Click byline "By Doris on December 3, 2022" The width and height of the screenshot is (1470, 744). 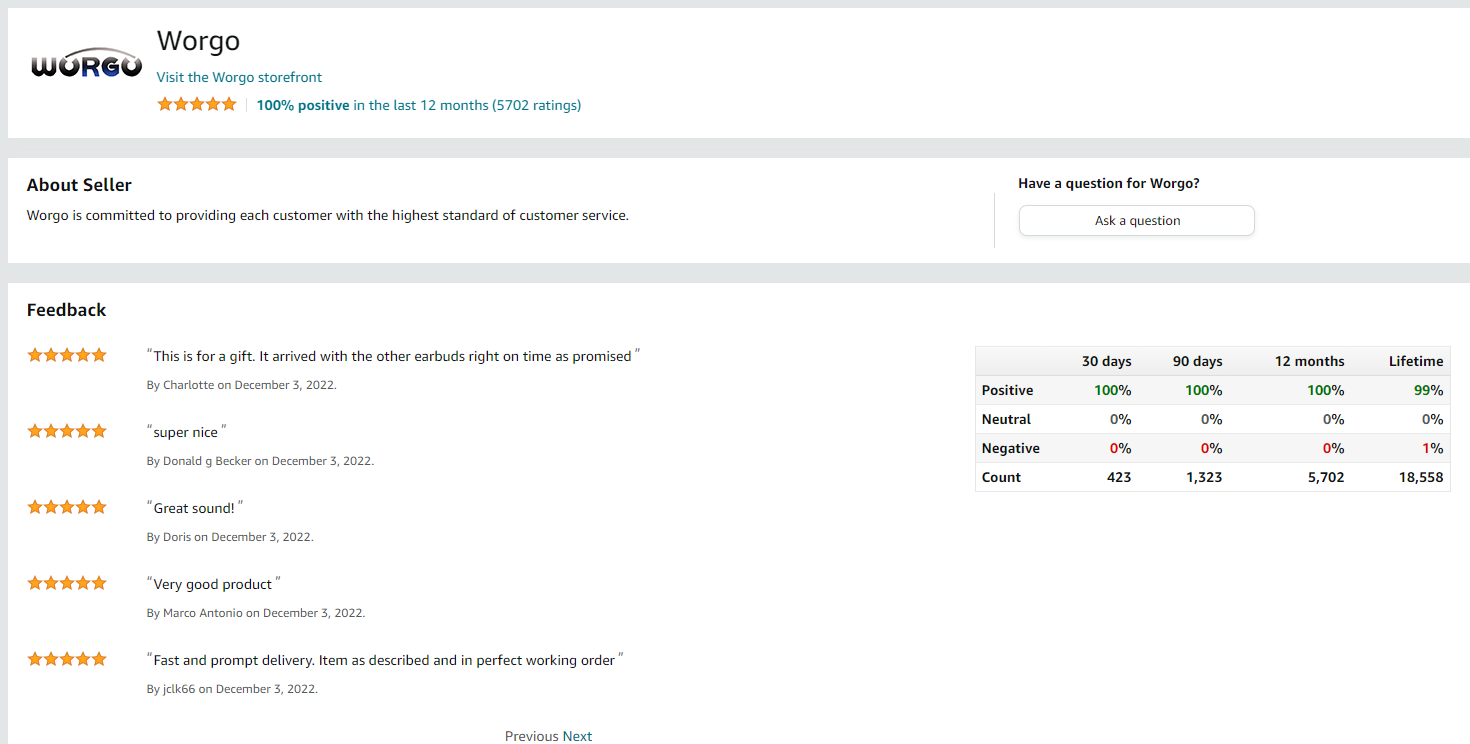pyautogui.click(x=230, y=537)
